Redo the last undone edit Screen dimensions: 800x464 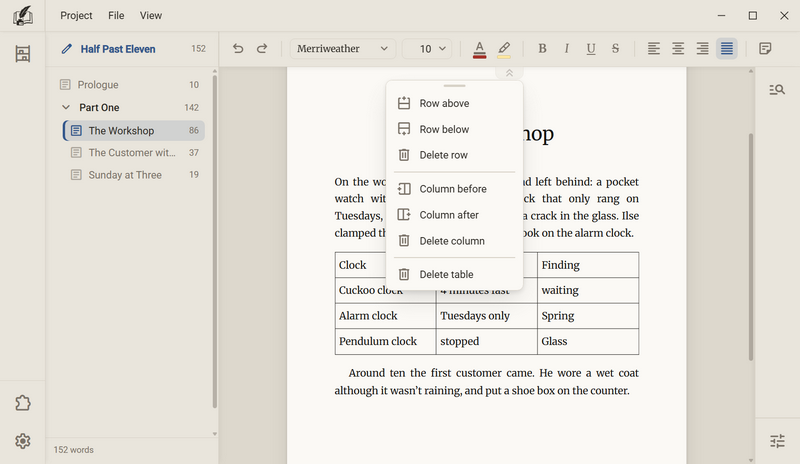click(262, 48)
